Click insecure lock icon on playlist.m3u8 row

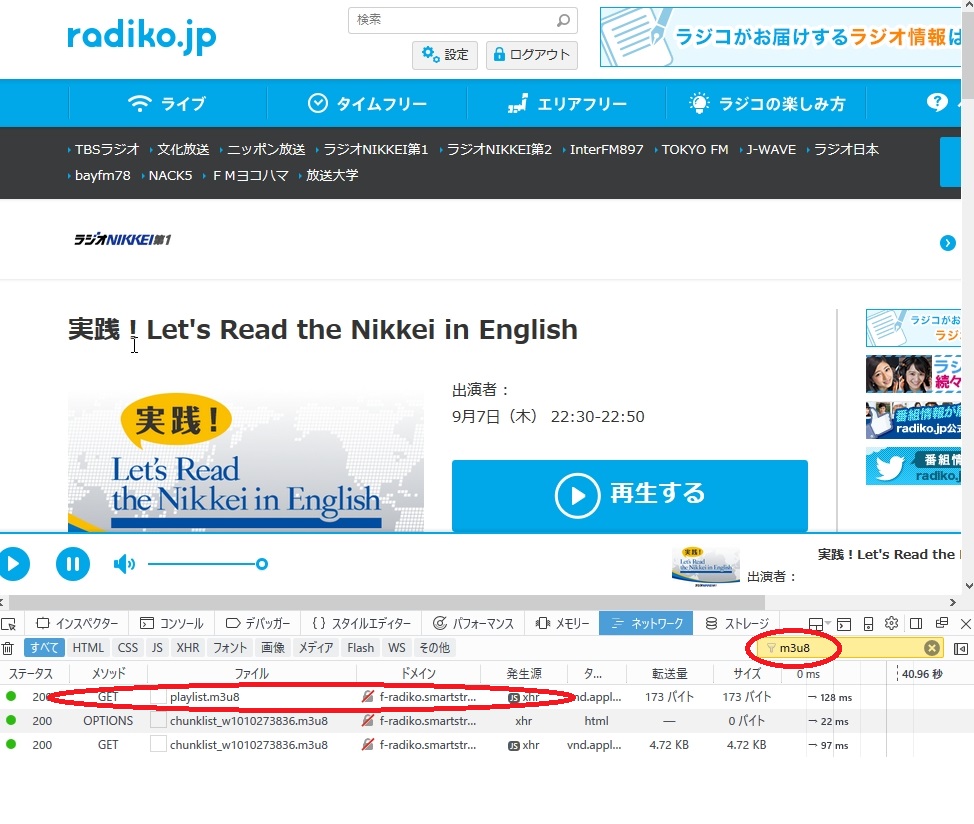point(368,697)
